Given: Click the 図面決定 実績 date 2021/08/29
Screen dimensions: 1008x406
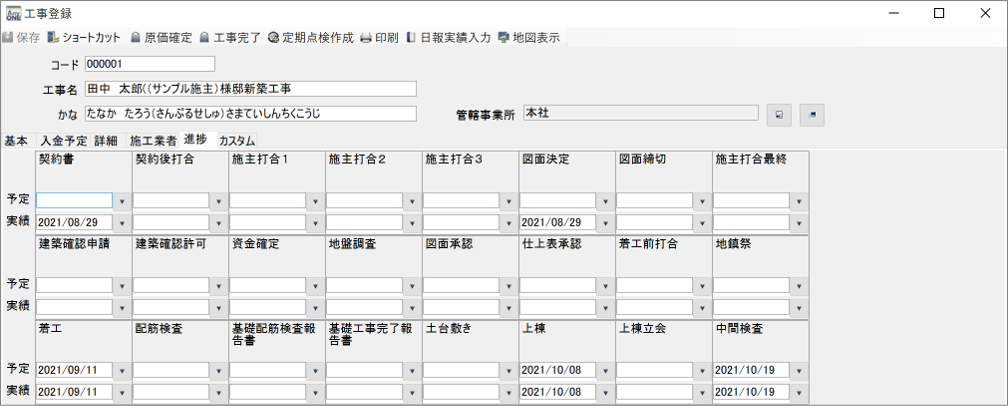Looking at the screenshot, I should pos(558,223).
